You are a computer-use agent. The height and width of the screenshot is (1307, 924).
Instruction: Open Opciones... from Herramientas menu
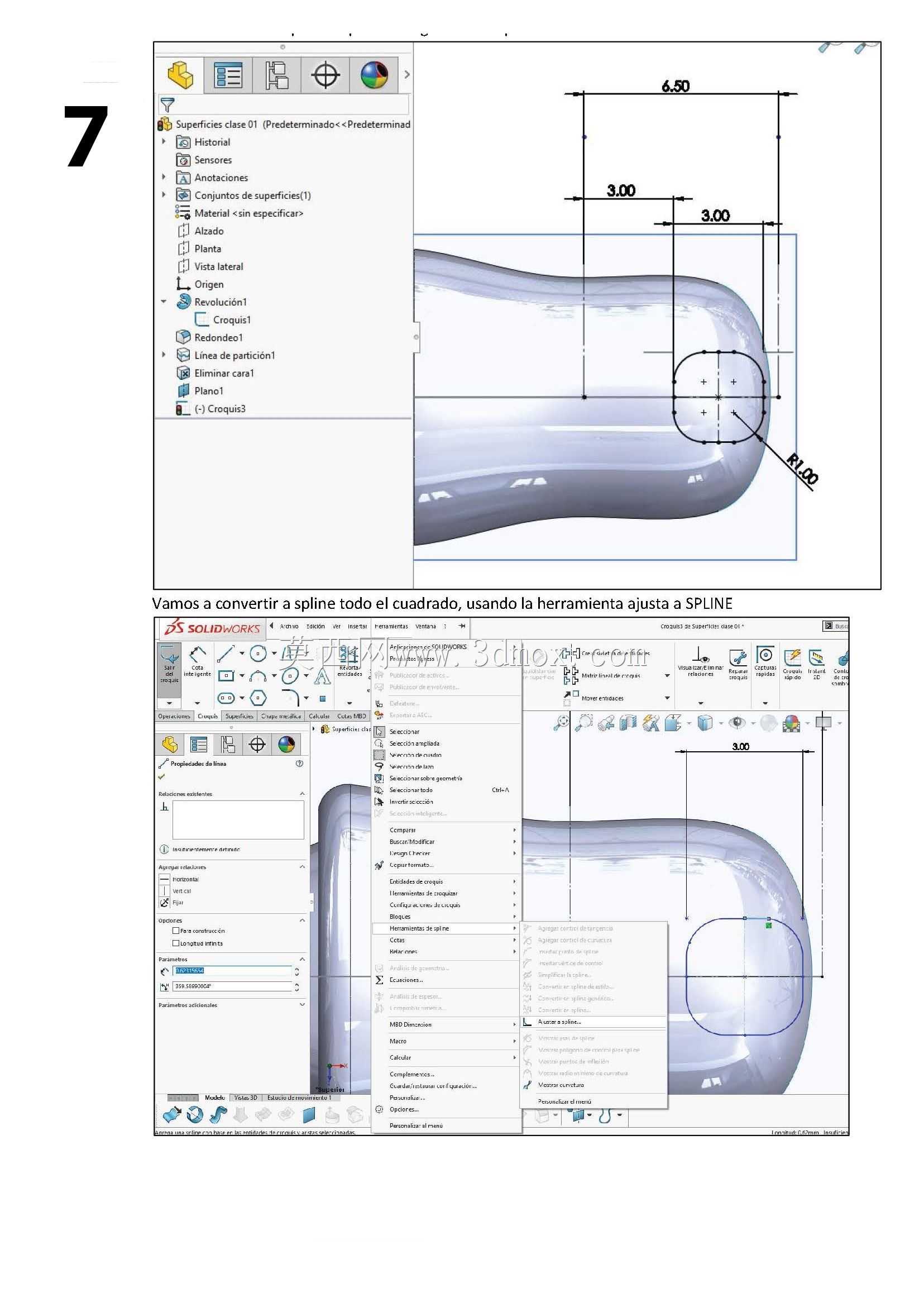click(x=447, y=1109)
